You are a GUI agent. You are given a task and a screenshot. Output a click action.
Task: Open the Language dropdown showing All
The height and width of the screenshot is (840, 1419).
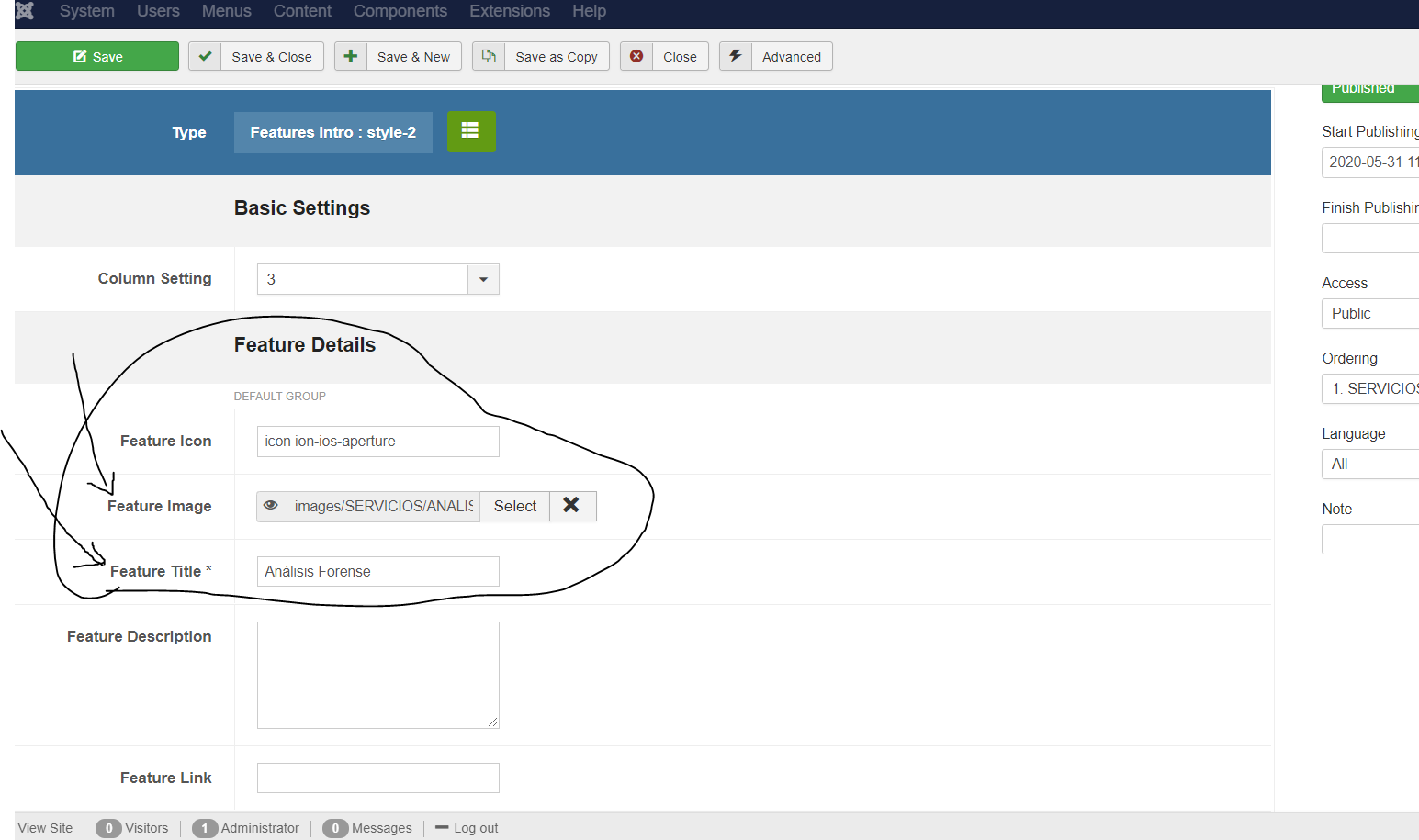point(1370,464)
